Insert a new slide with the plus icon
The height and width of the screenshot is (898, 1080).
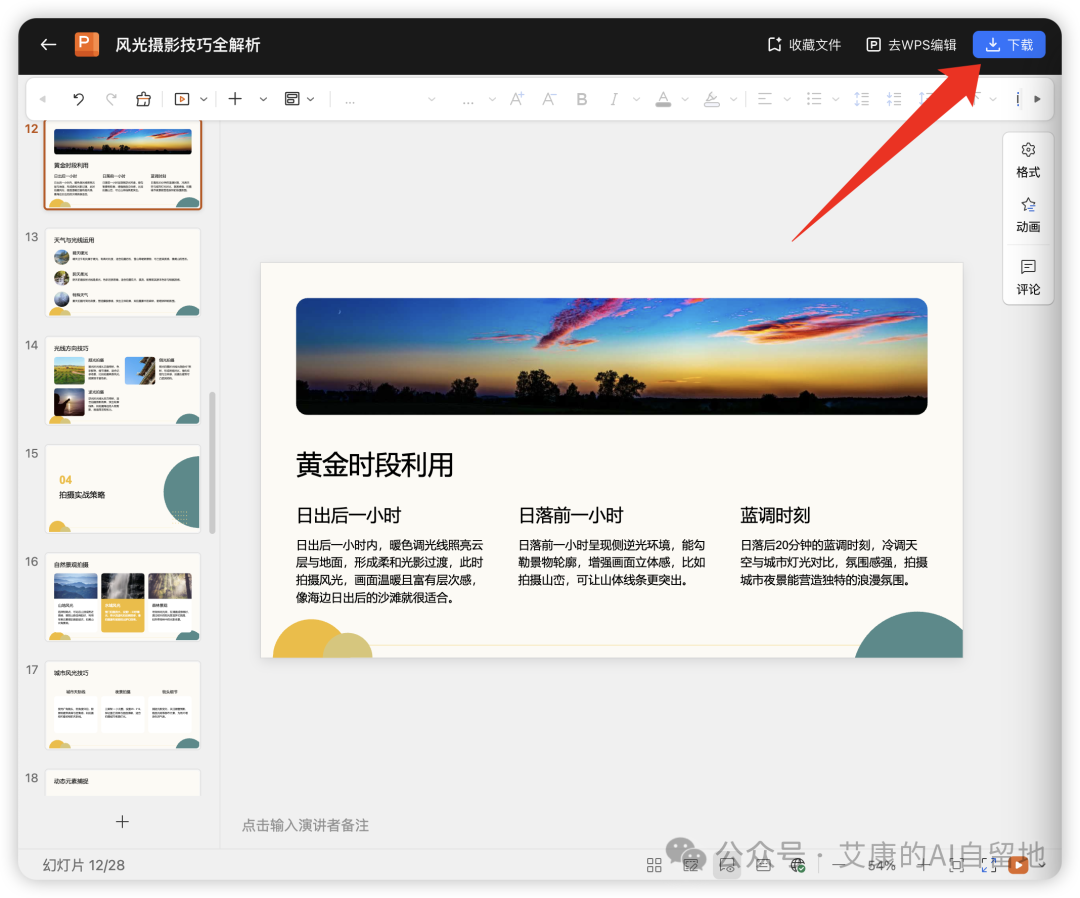(x=234, y=98)
